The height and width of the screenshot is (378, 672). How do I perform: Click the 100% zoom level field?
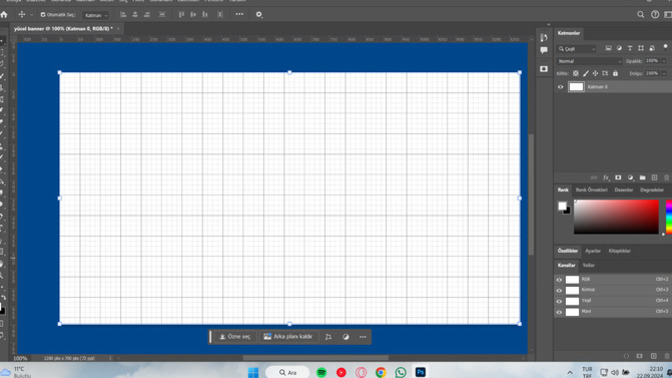point(20,358)
